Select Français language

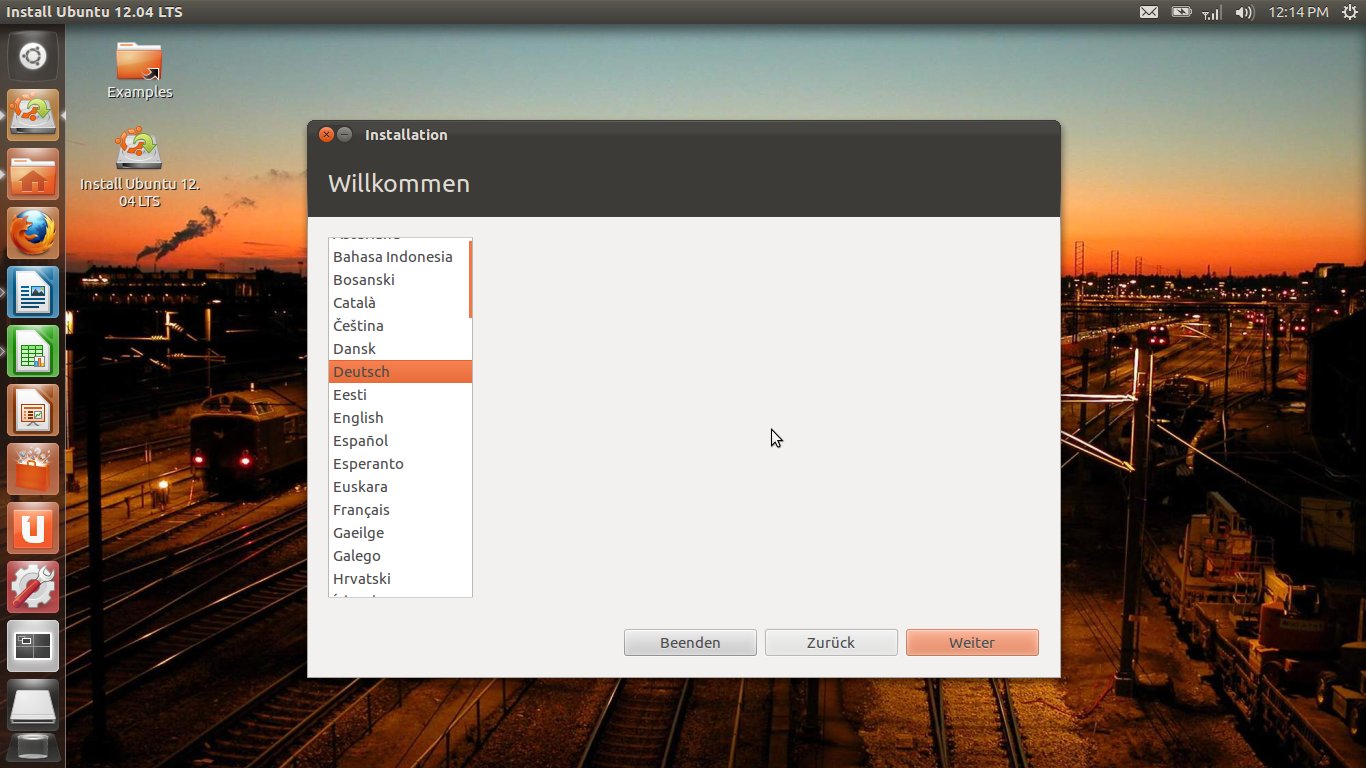[x=399, y=510]
